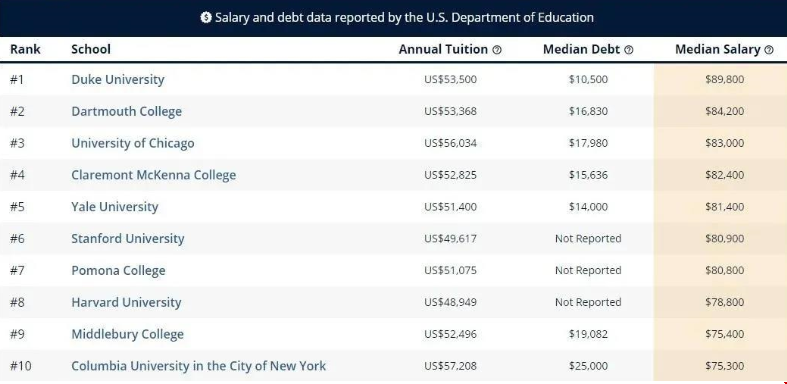
Task: Click the Annual Tuition column header text
Action: pos(443,49)
